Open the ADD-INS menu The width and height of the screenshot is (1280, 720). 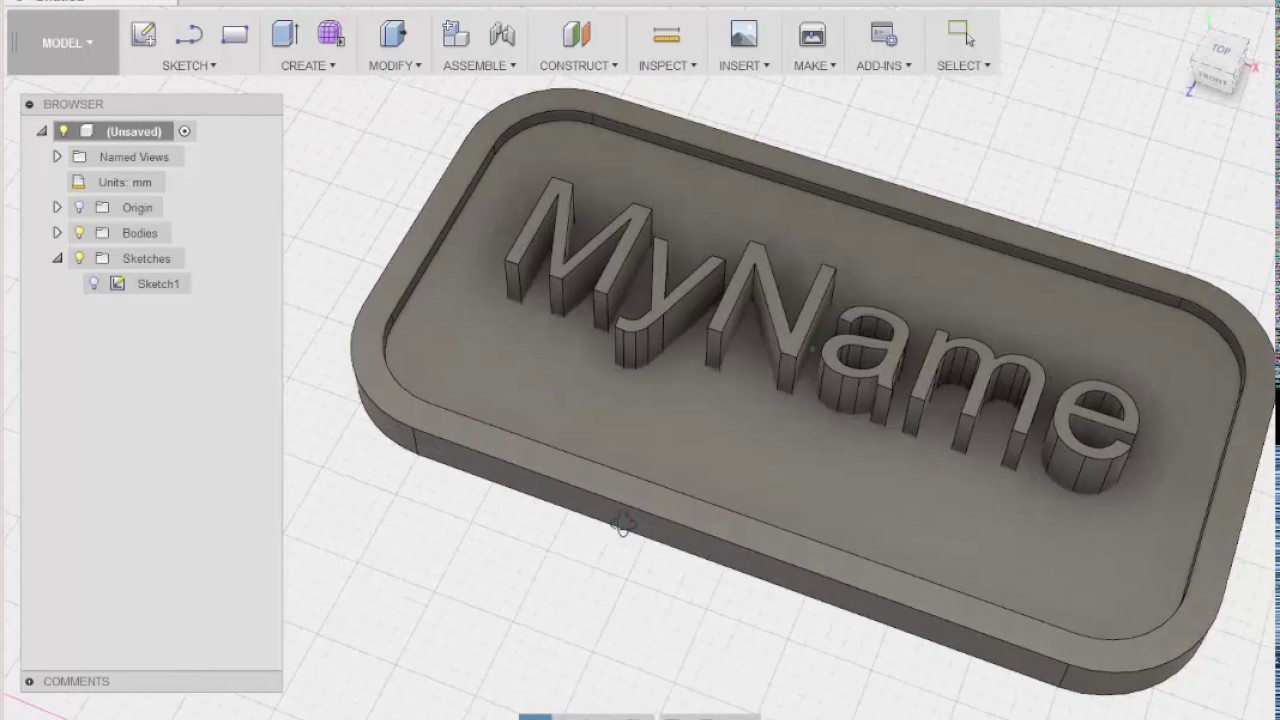click(884, 65)
